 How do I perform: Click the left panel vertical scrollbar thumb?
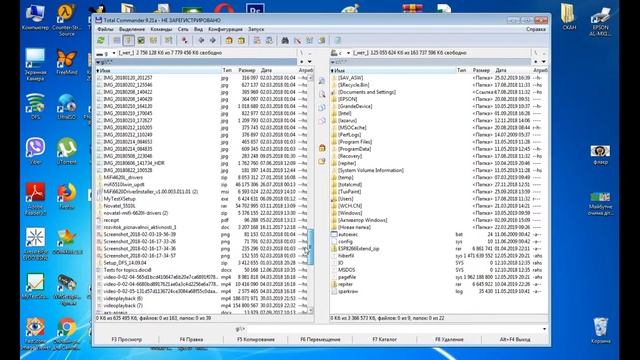pyautogui.click(x=310, y=247)
